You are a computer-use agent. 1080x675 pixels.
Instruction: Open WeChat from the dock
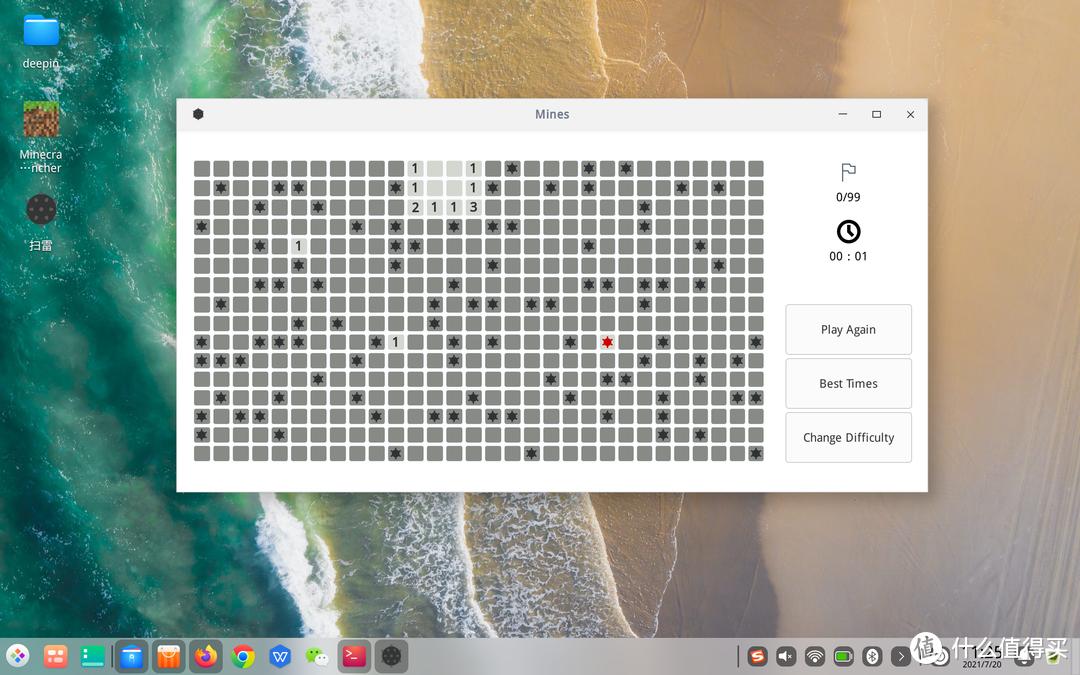(317, 657)
